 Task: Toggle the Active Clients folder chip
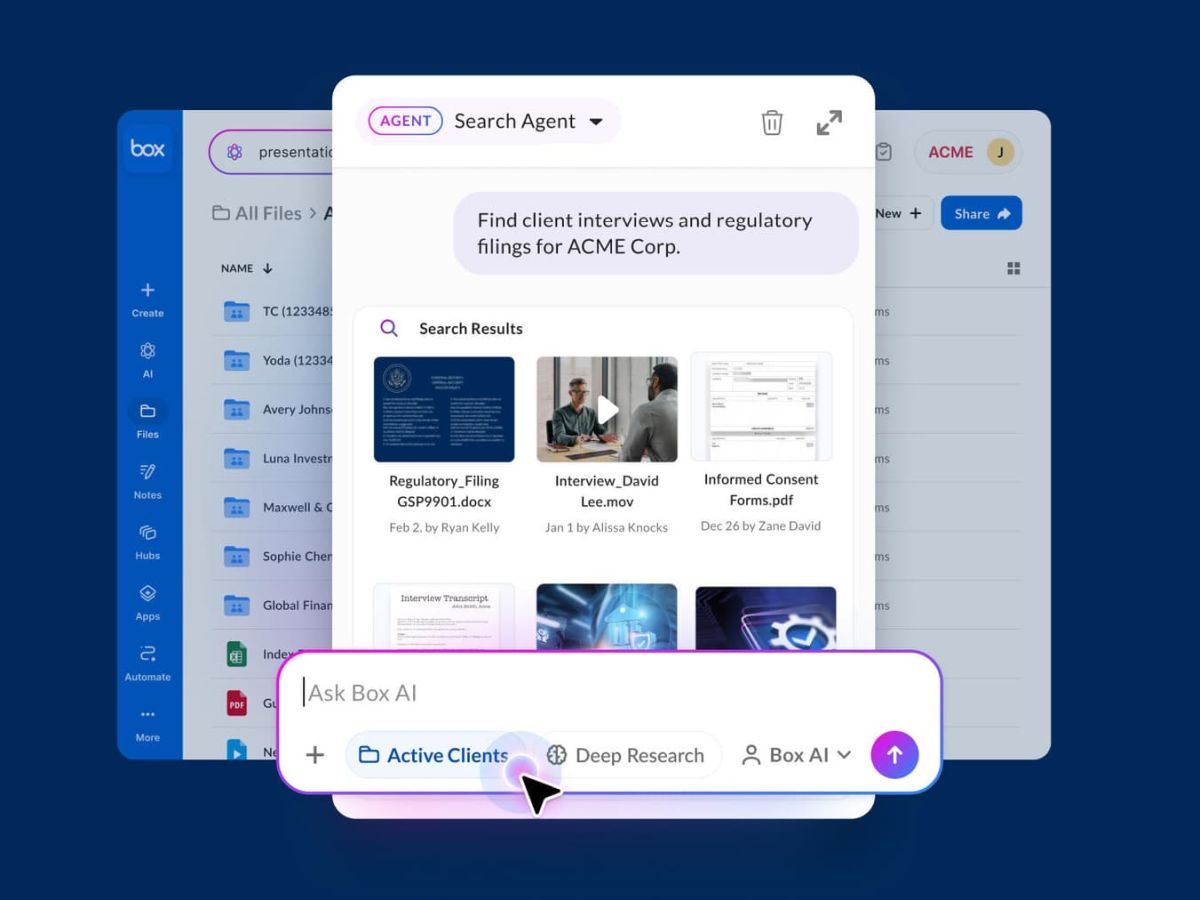coord(433,755)
